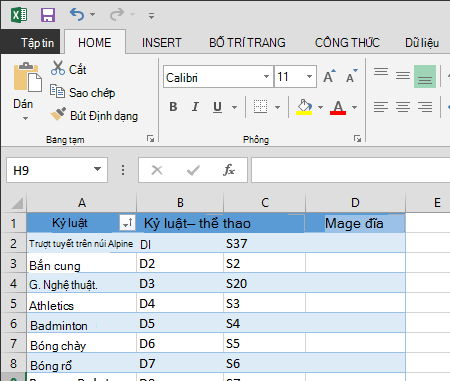Switch to the INSERT tab
The height and width of the screenshot is (381, 450).
pyautogui.click(x=162, y=42)
